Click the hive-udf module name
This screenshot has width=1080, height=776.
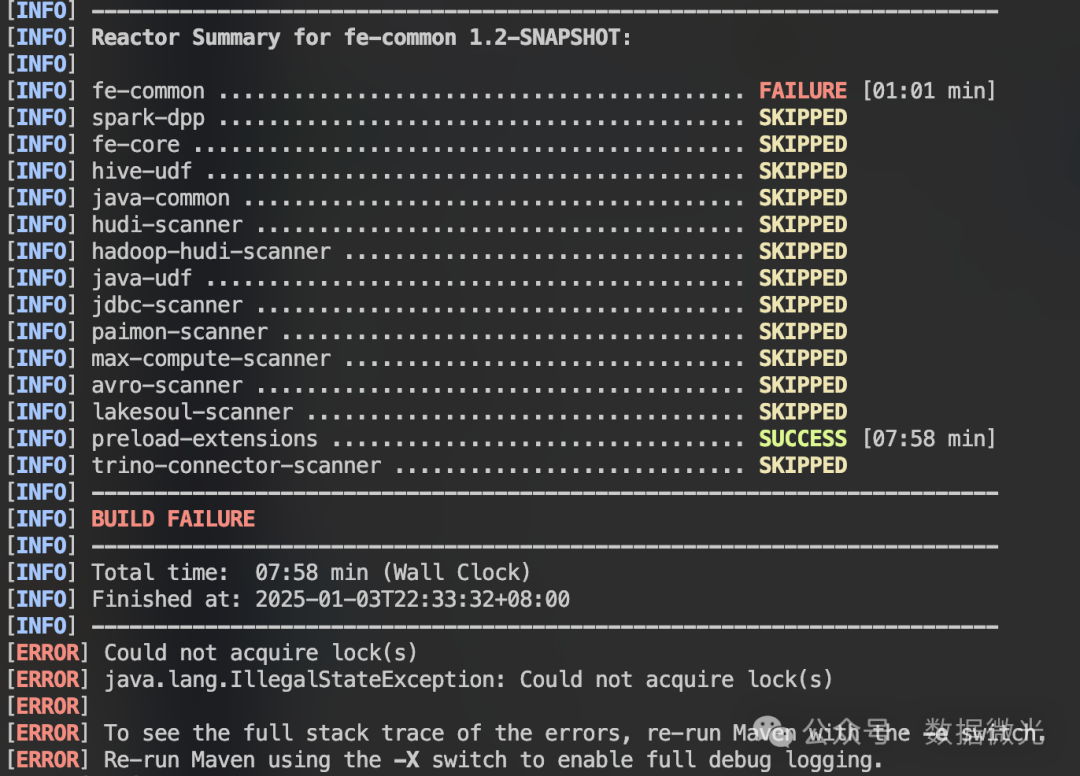click(142, 172)
